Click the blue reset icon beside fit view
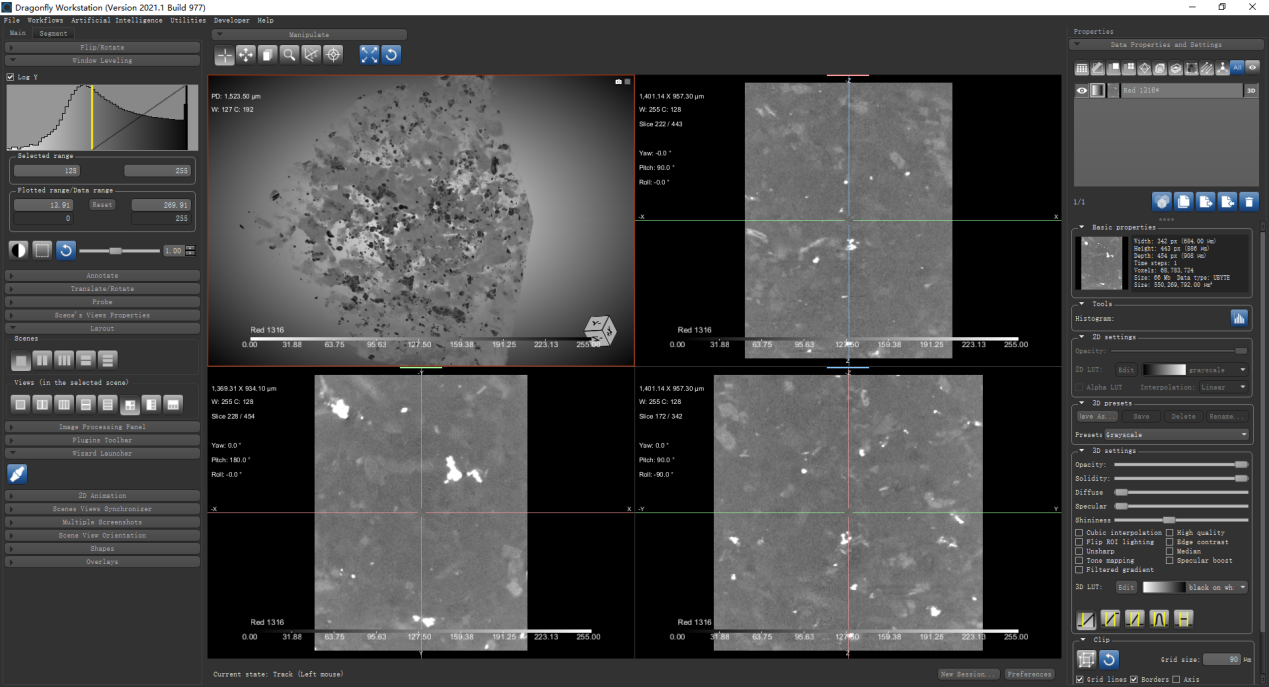 coord(391,55)
